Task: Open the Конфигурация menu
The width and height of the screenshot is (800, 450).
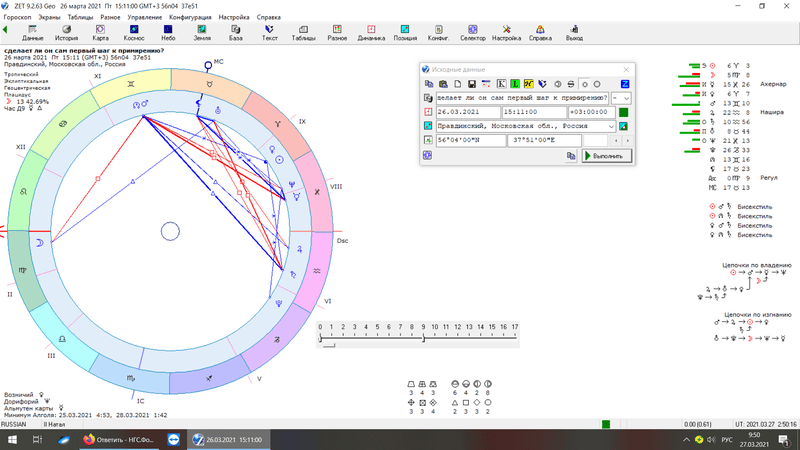Action: 190,18
